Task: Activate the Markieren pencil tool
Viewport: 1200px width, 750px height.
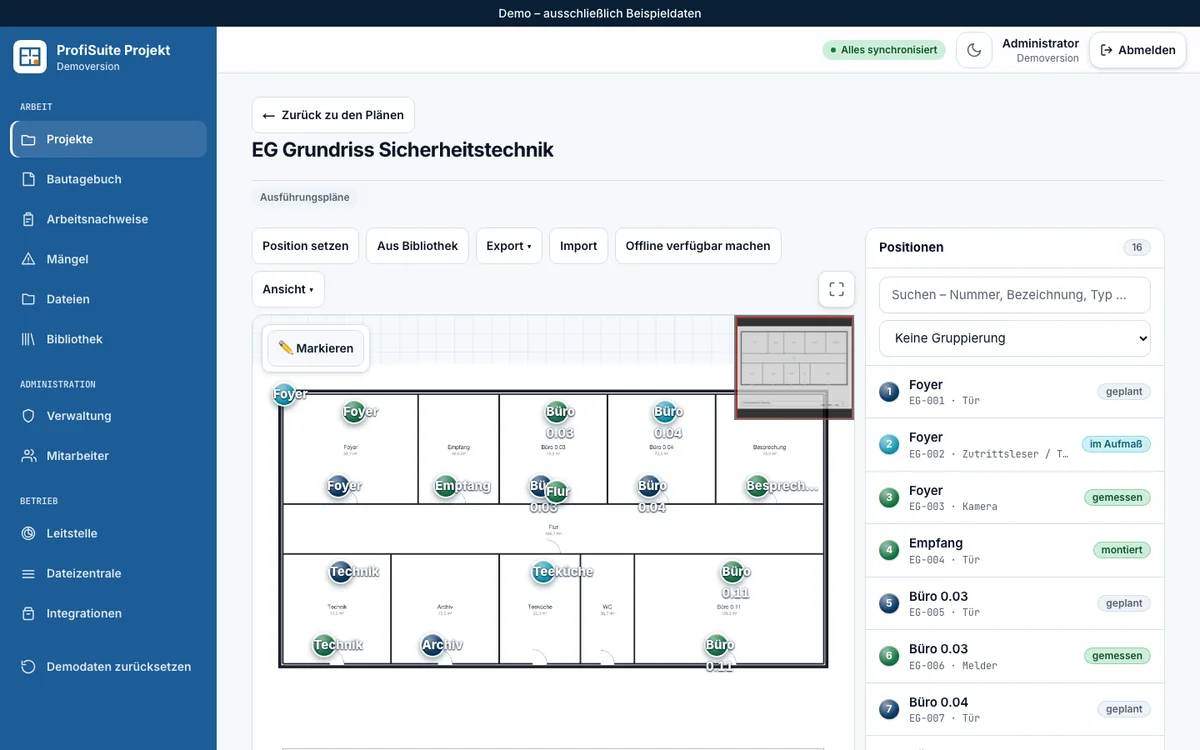Action: pyautogui.click(x=316, y=348)
